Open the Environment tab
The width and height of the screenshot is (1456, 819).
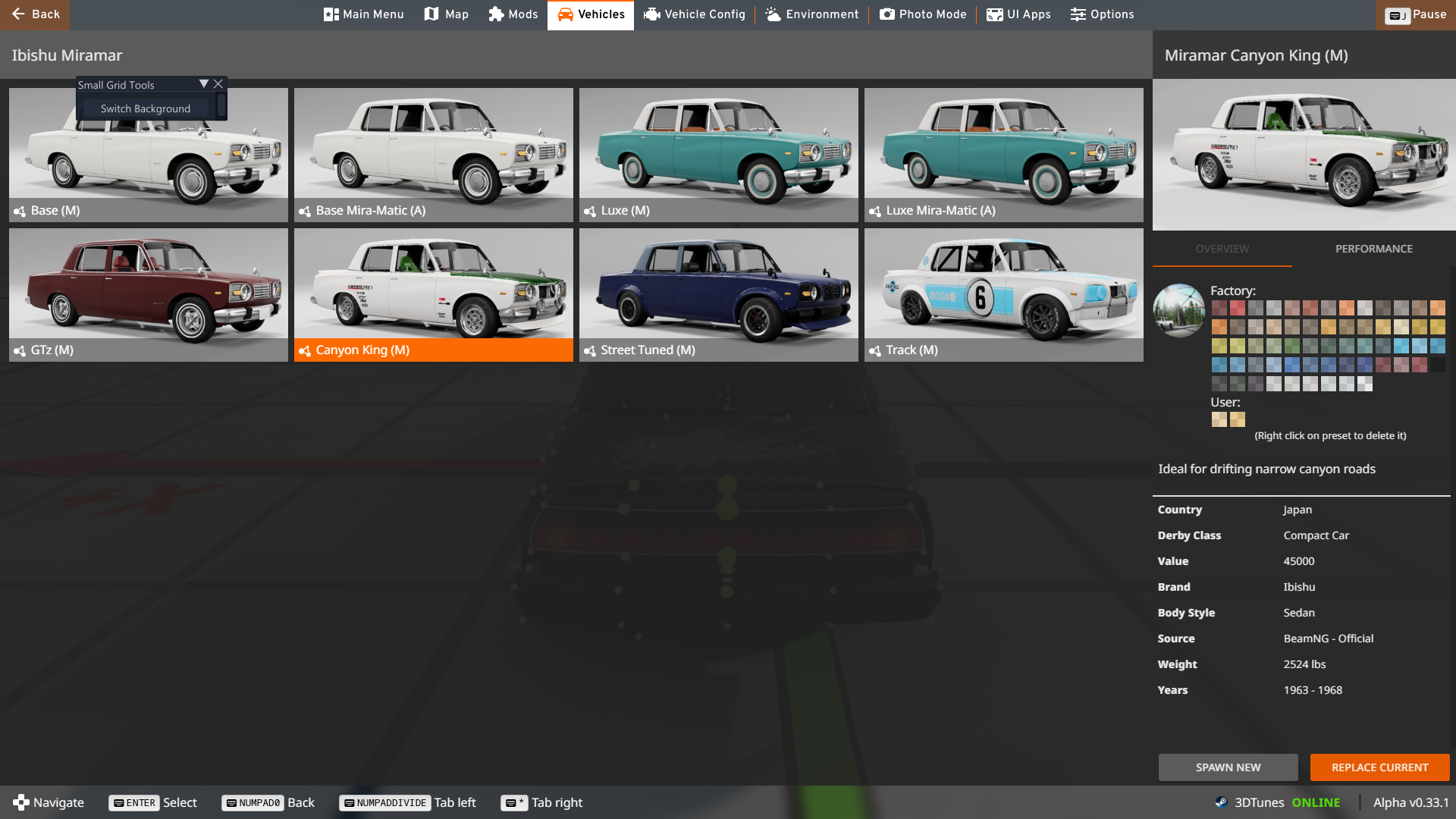coord(811,14)
